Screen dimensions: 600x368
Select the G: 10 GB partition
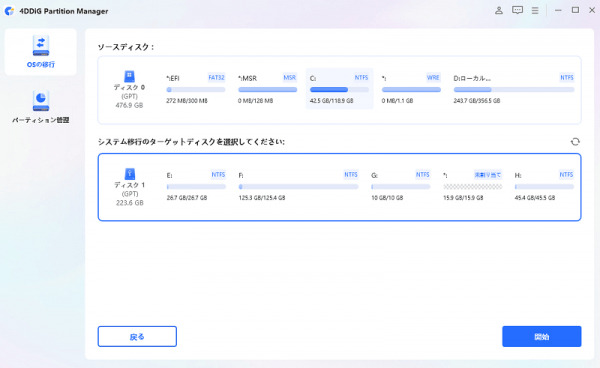coord(401,186)
